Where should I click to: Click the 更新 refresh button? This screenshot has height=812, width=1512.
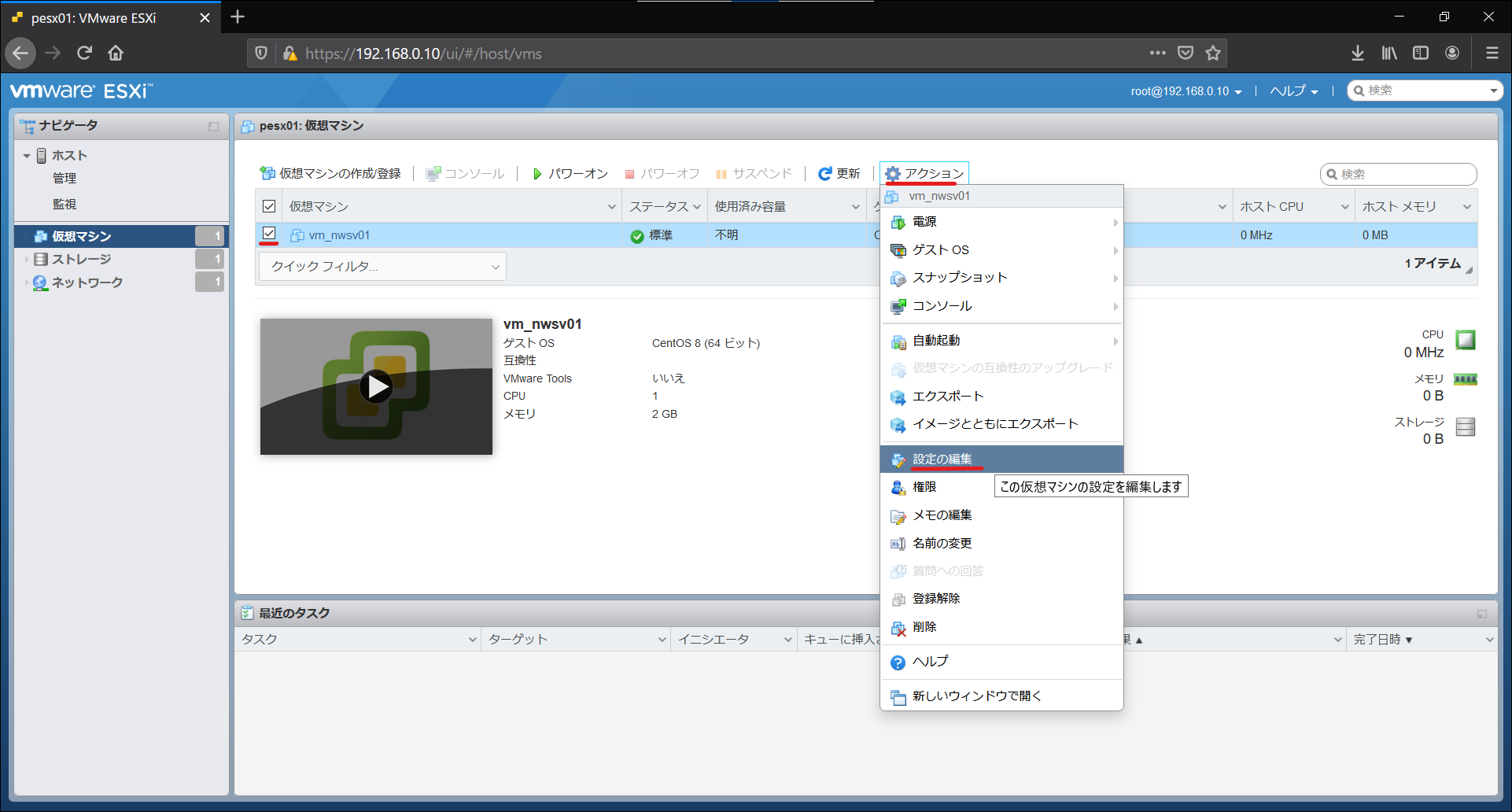point(839,174)
